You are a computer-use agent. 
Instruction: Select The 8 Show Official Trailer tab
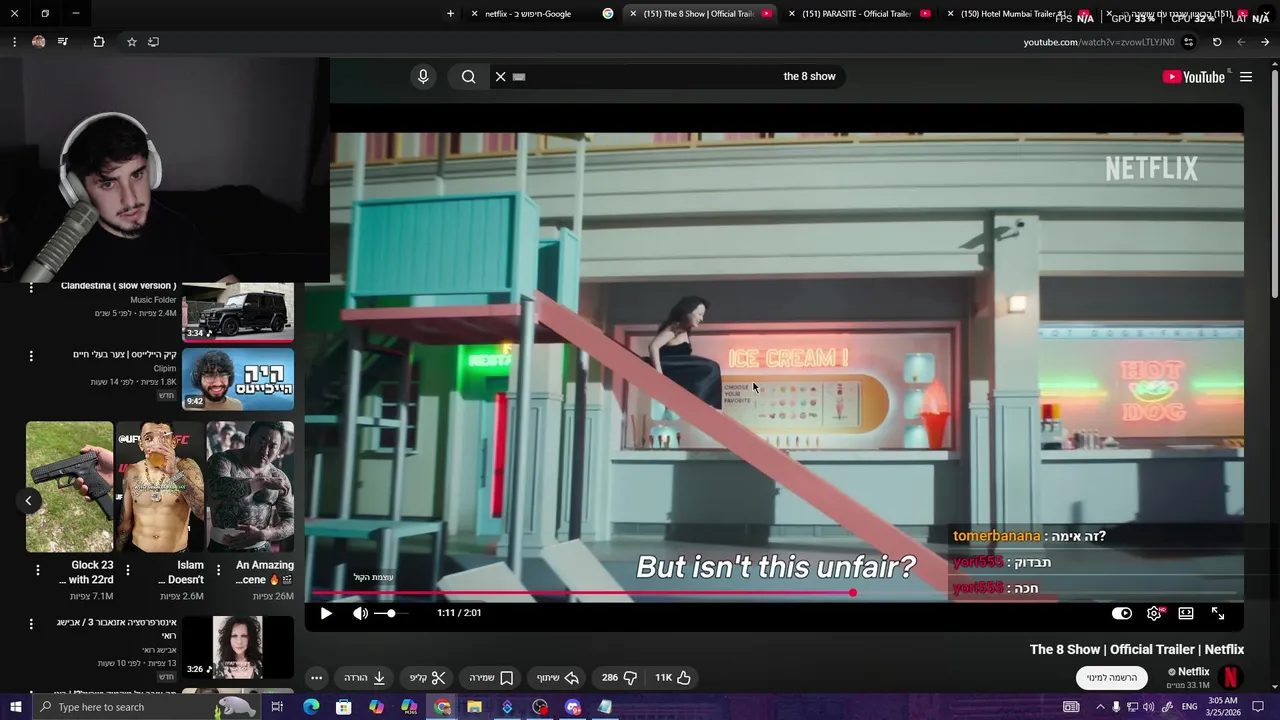(x=700, y=14)
